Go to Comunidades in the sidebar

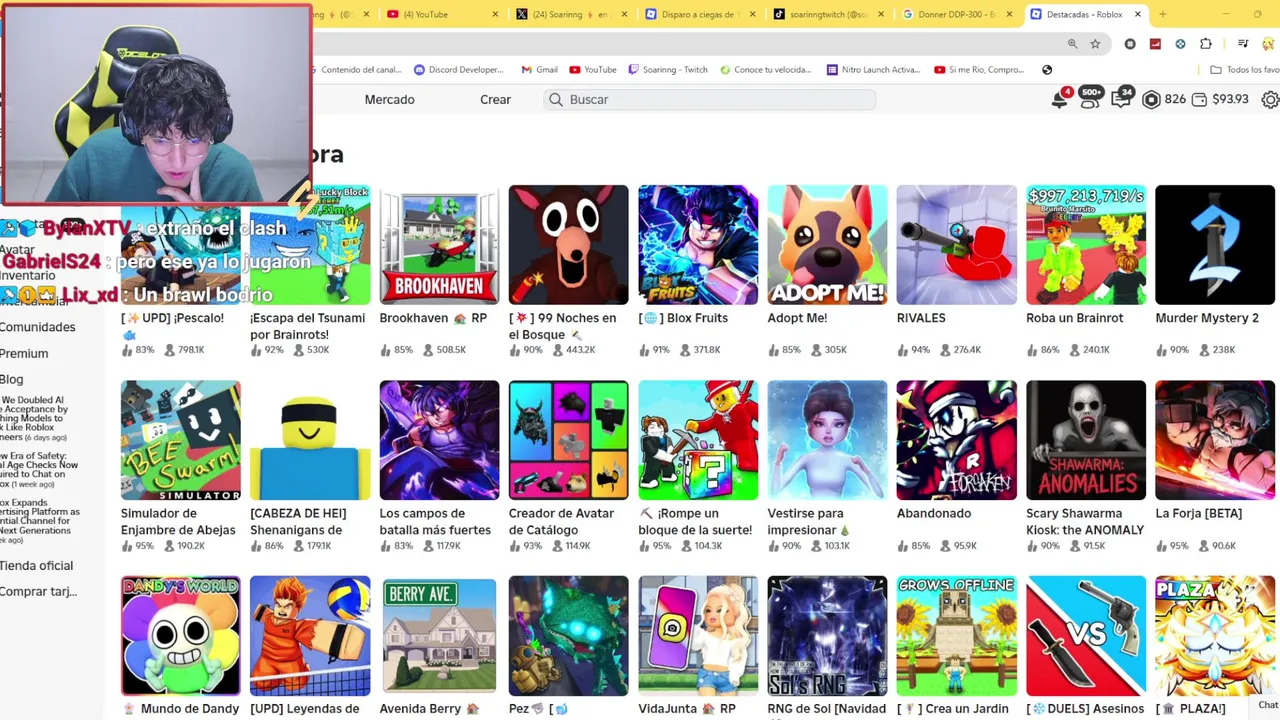(37, 327)
